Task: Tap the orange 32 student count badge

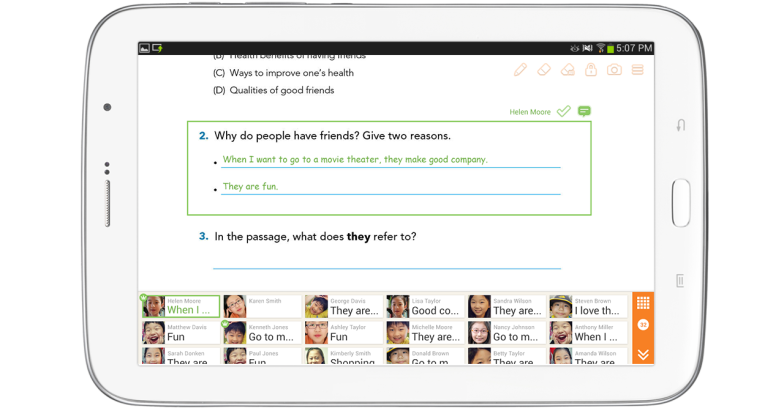Action: pos(643,325)
